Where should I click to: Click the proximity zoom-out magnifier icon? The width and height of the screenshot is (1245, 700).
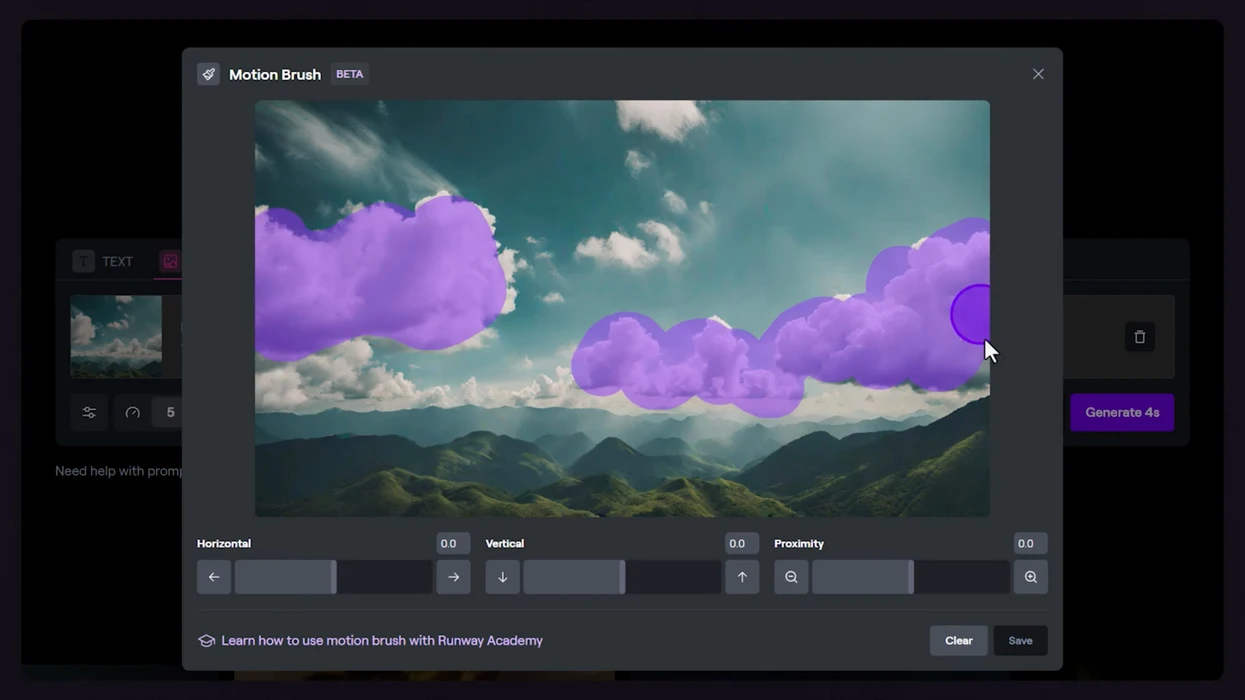tap(791, 577)
